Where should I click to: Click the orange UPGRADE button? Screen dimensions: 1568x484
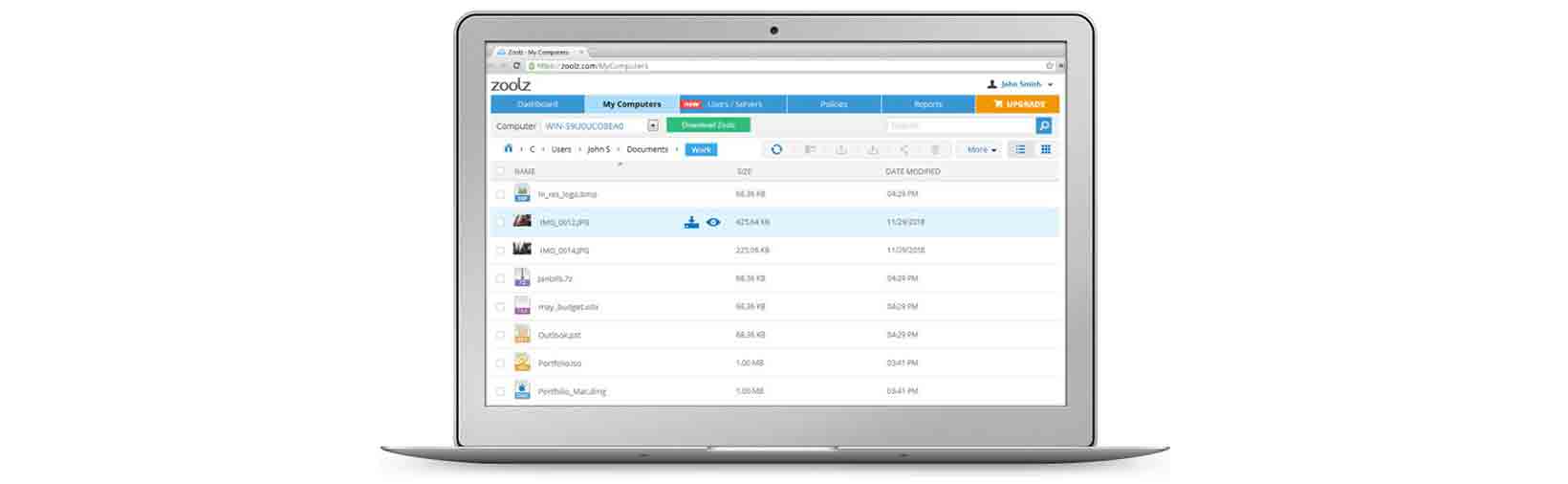click(1018, 104)
